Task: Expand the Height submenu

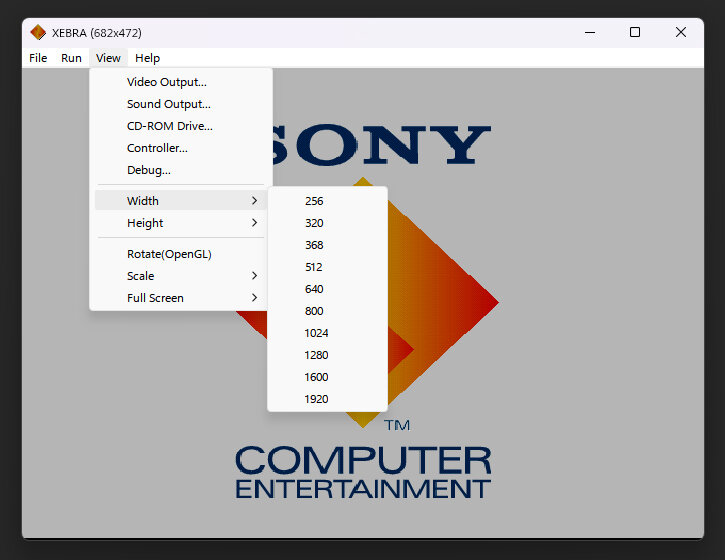Action: (180, 223)
